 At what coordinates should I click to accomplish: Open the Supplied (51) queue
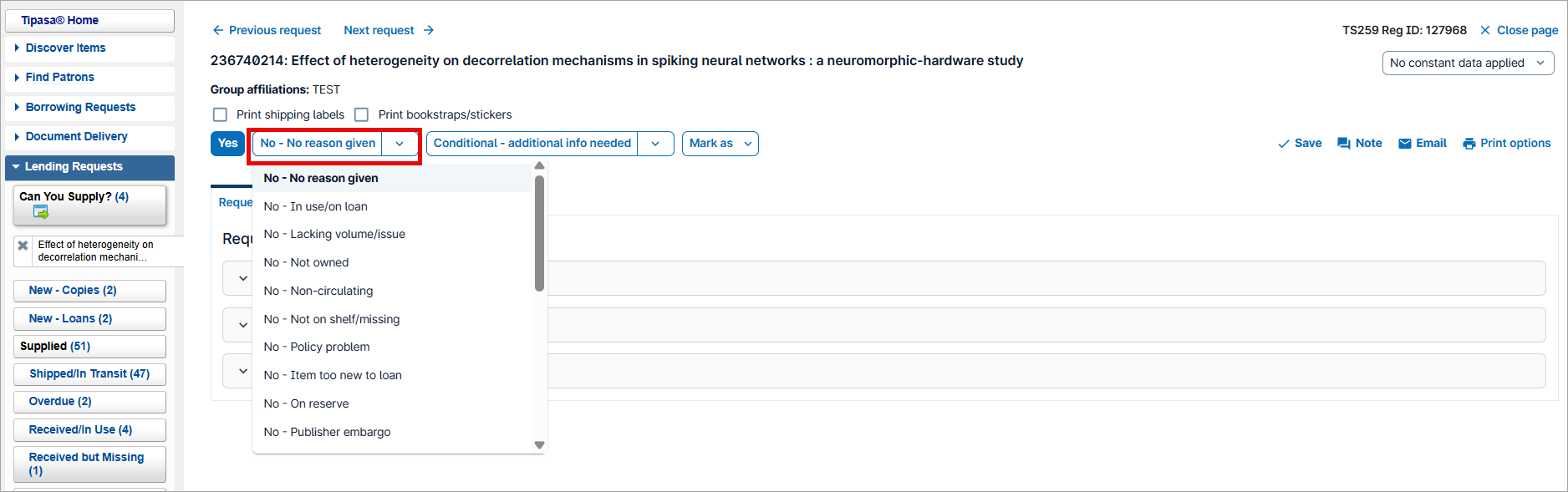coord(89,347)
